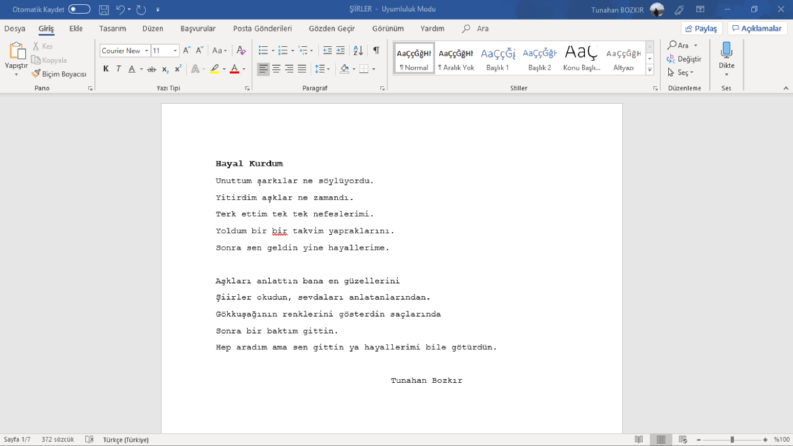Justify text

(x=302, y=69)
